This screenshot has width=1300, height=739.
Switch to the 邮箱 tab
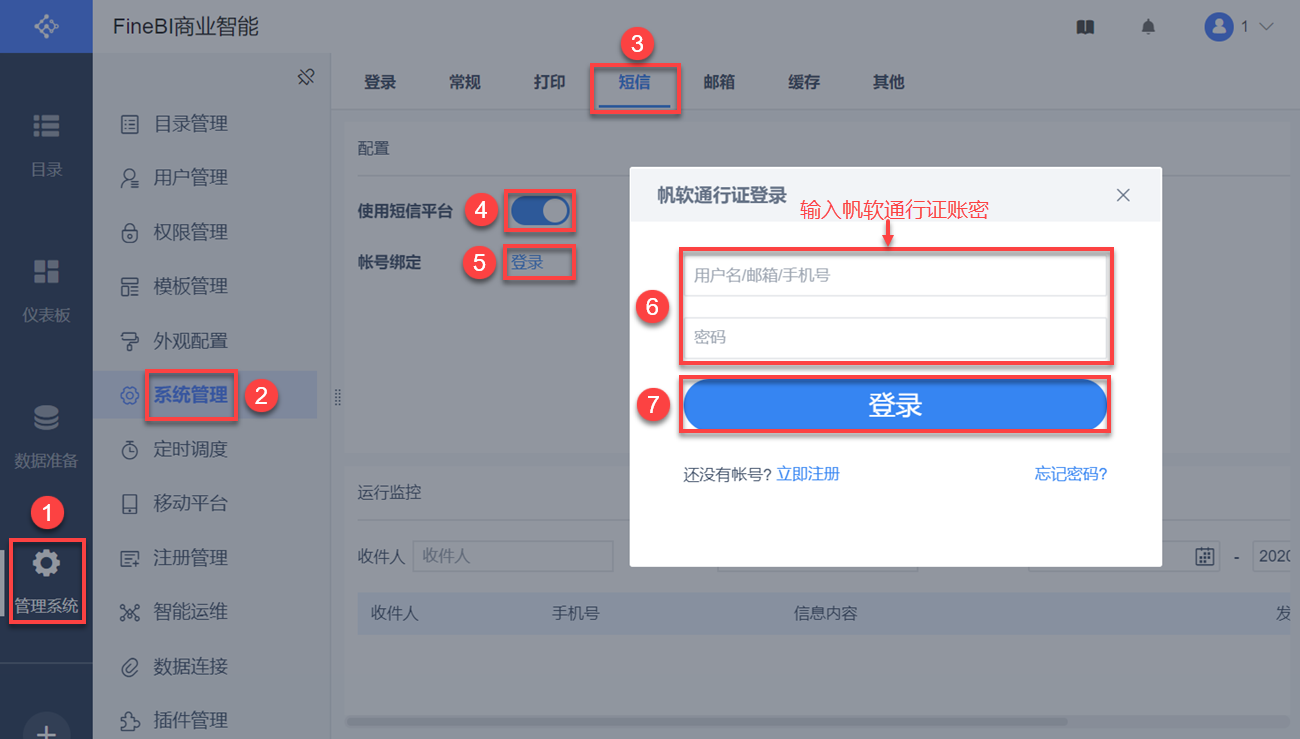tap(719, 83)
